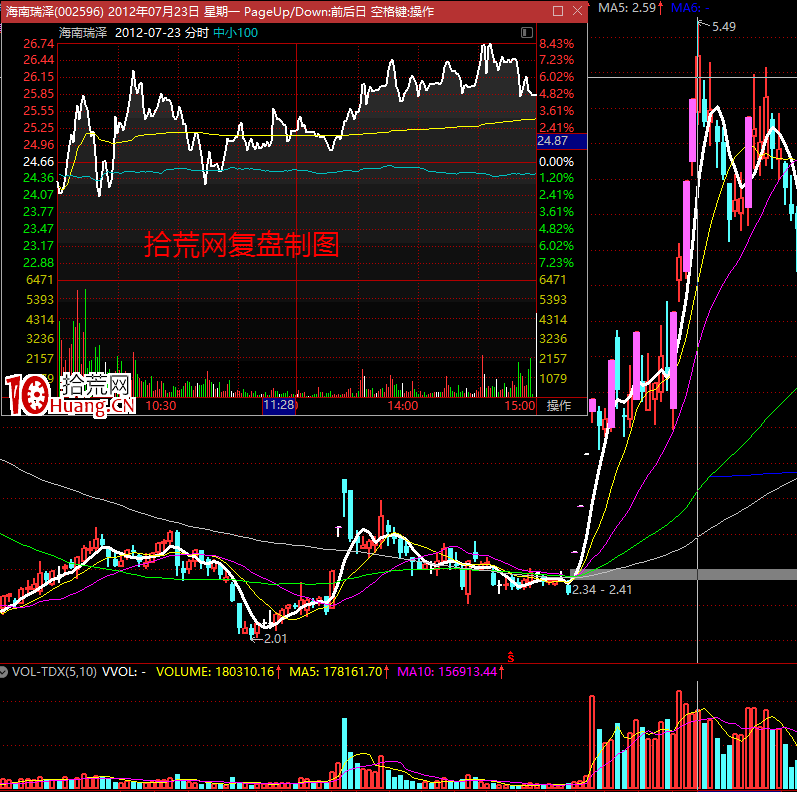Click the 2.01 low price annotation
The image size is (797, 792).
tap(275, 638)
